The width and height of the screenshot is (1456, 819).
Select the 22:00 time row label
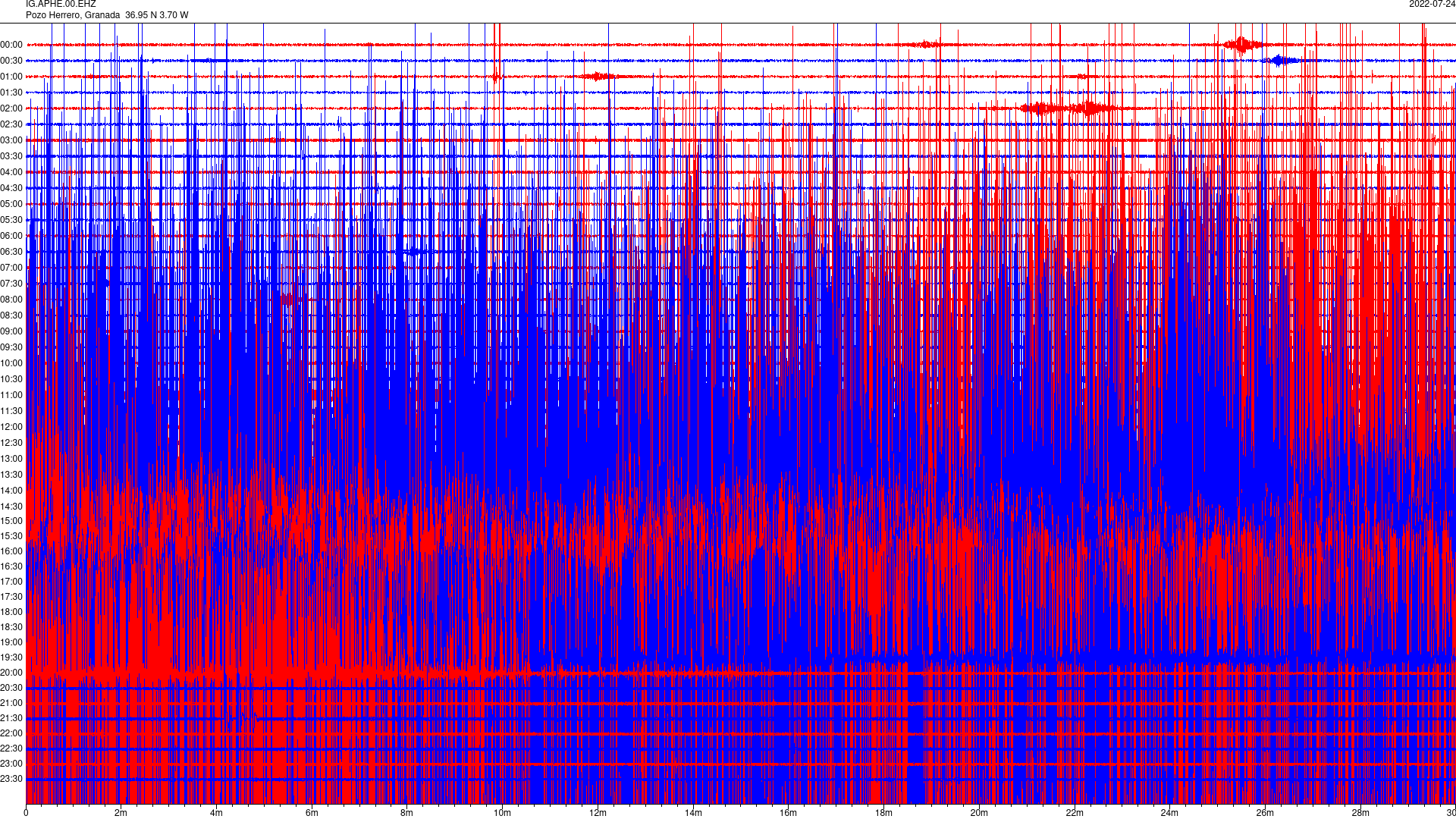(x=11, y=733)
